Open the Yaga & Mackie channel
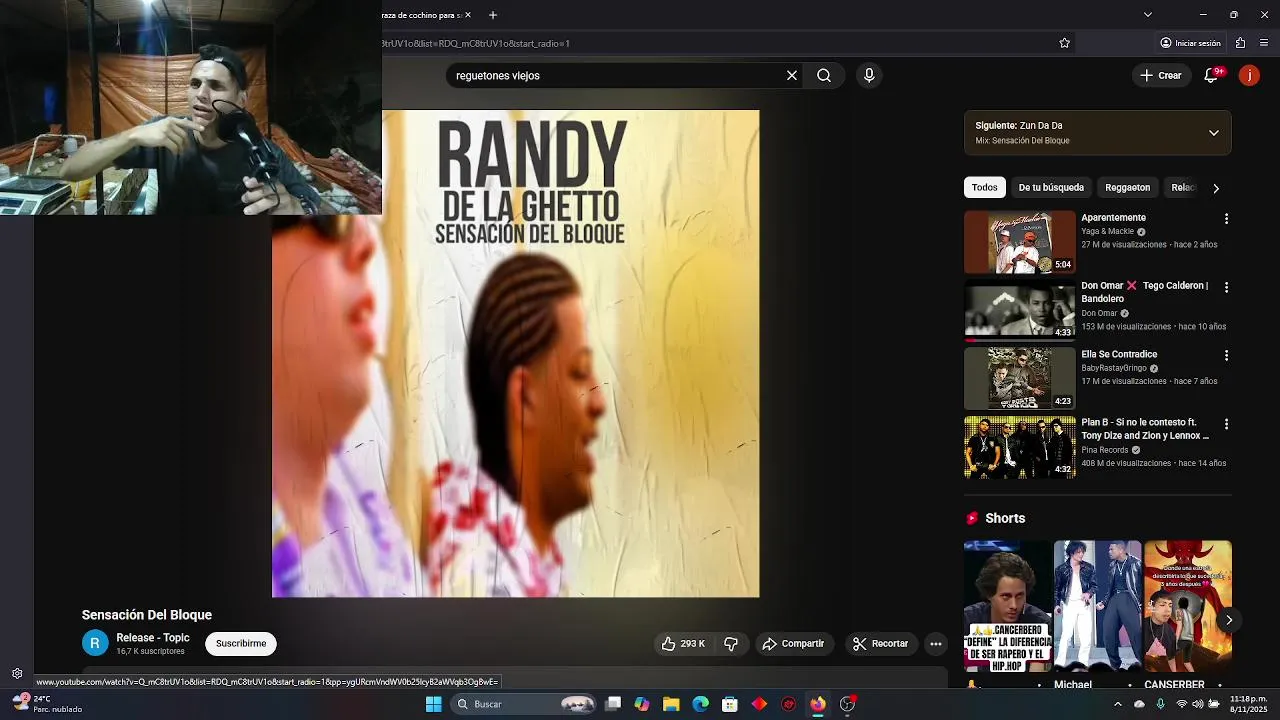Screen dimensions: 1280x720 point(1107,231)
